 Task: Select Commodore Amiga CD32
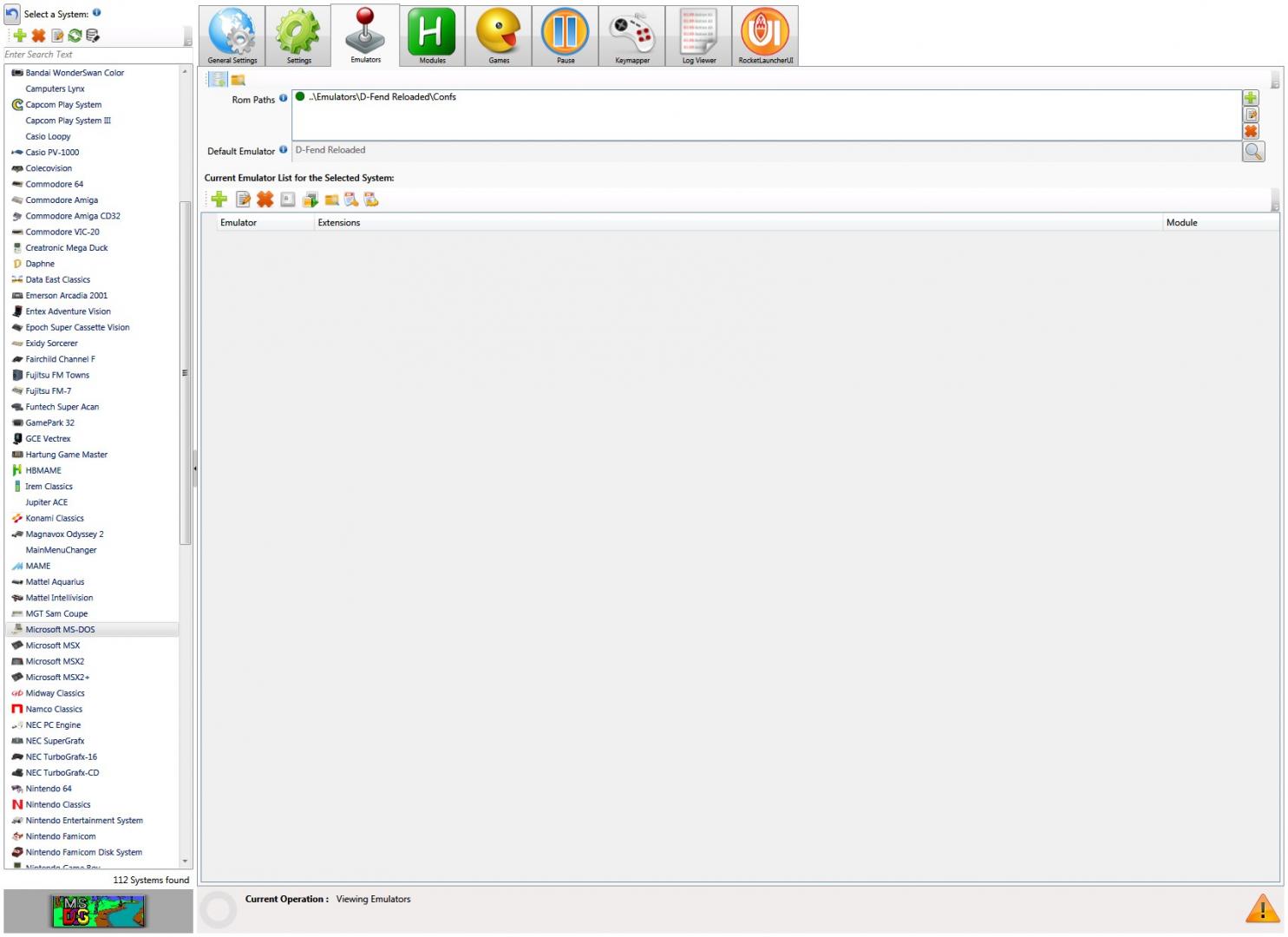coord(73,216)
